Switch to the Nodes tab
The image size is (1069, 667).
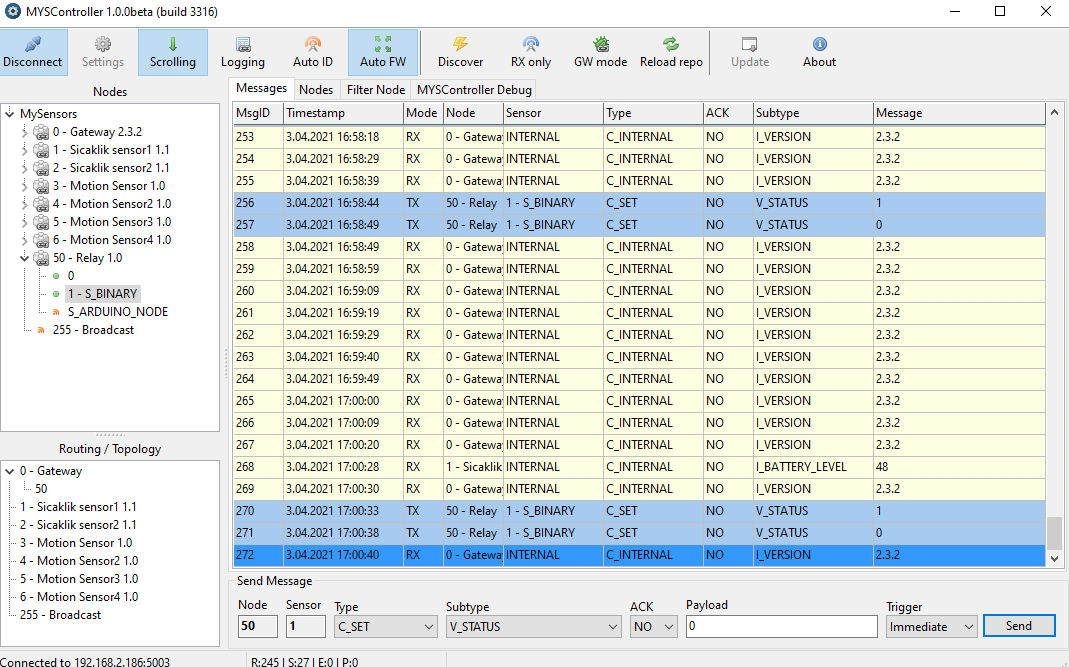316,89
